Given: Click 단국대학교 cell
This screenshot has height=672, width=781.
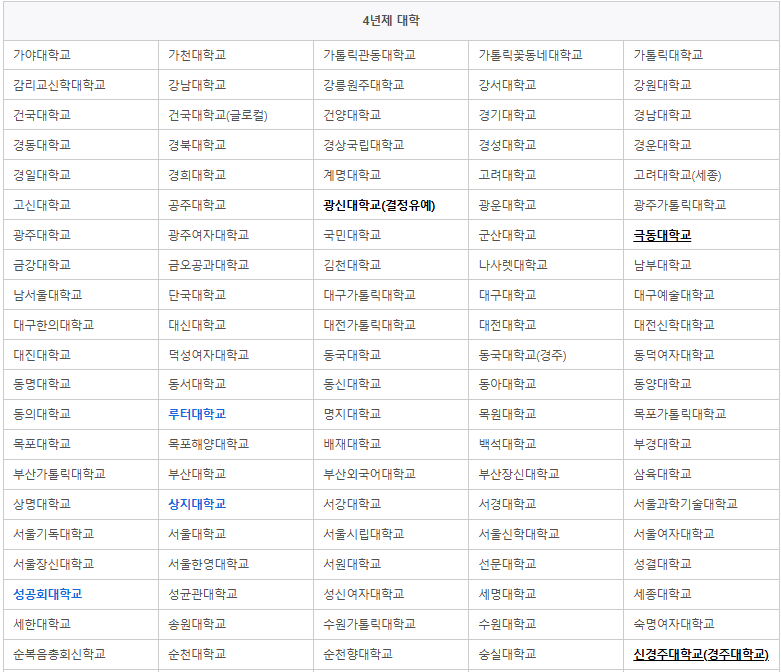Looking at the screenshot, I should click(x=236, y=294).
